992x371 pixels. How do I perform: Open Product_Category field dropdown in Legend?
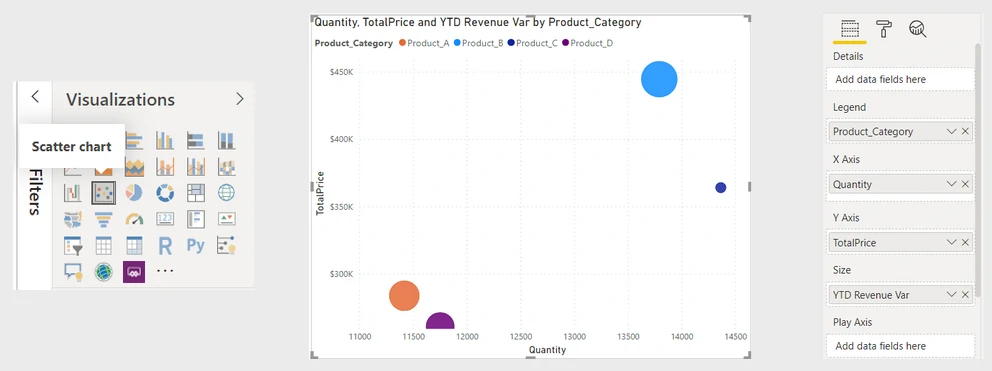point(952,132)
